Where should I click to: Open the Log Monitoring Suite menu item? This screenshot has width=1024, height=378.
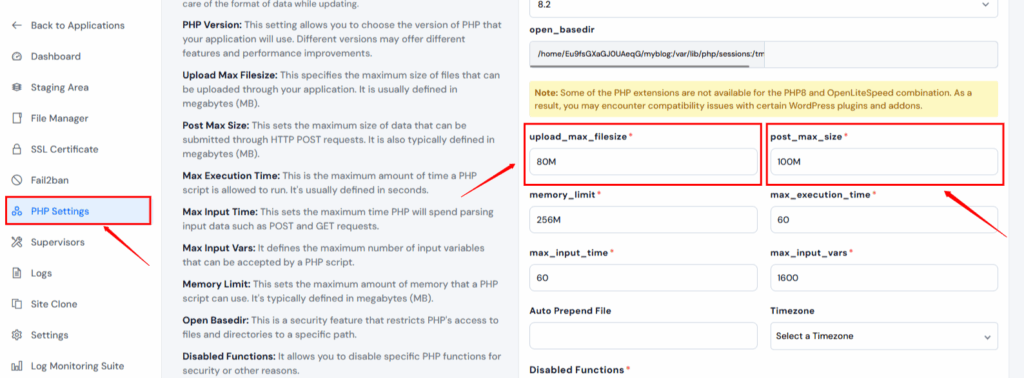coord(77,366)
